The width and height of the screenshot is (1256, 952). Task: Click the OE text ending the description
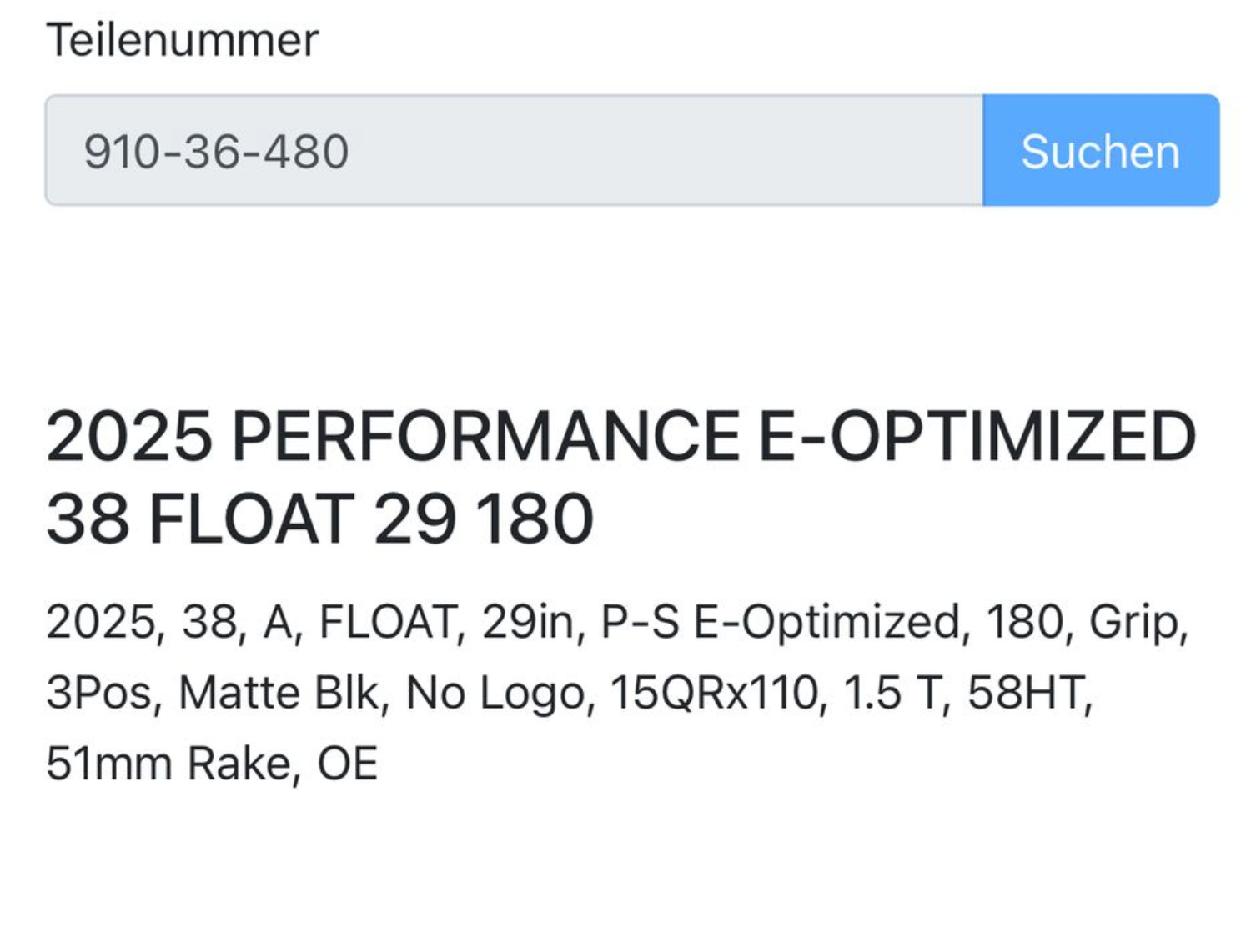click(x=348, y=764)
